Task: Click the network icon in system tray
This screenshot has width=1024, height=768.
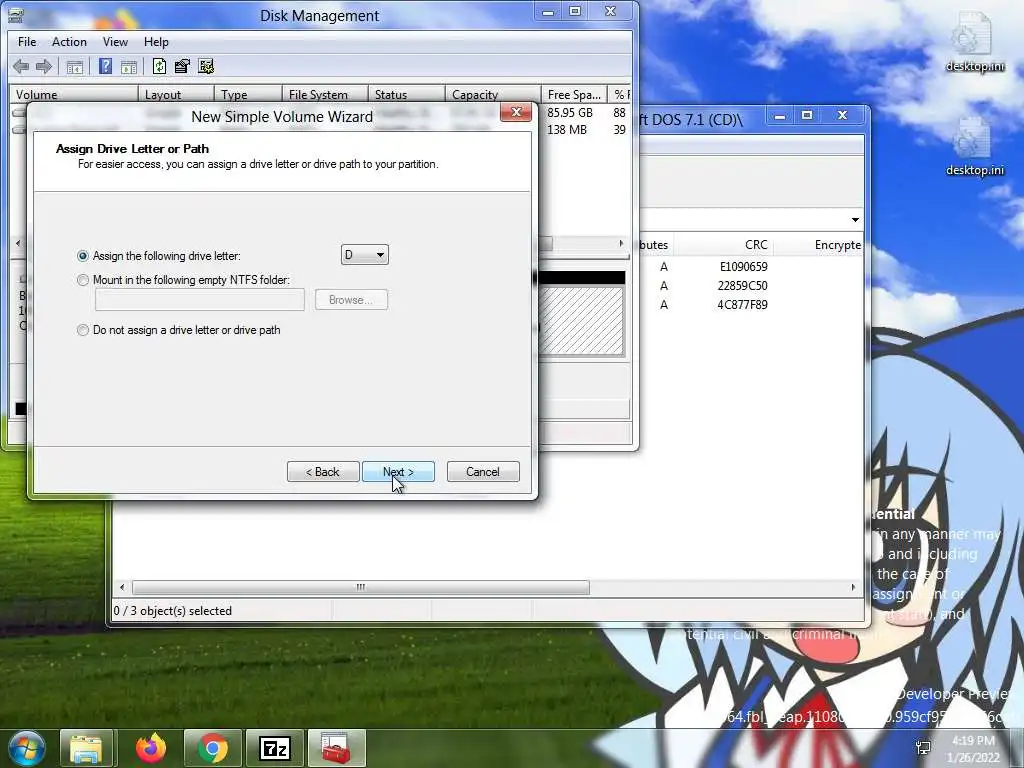Action: (923, 748)
